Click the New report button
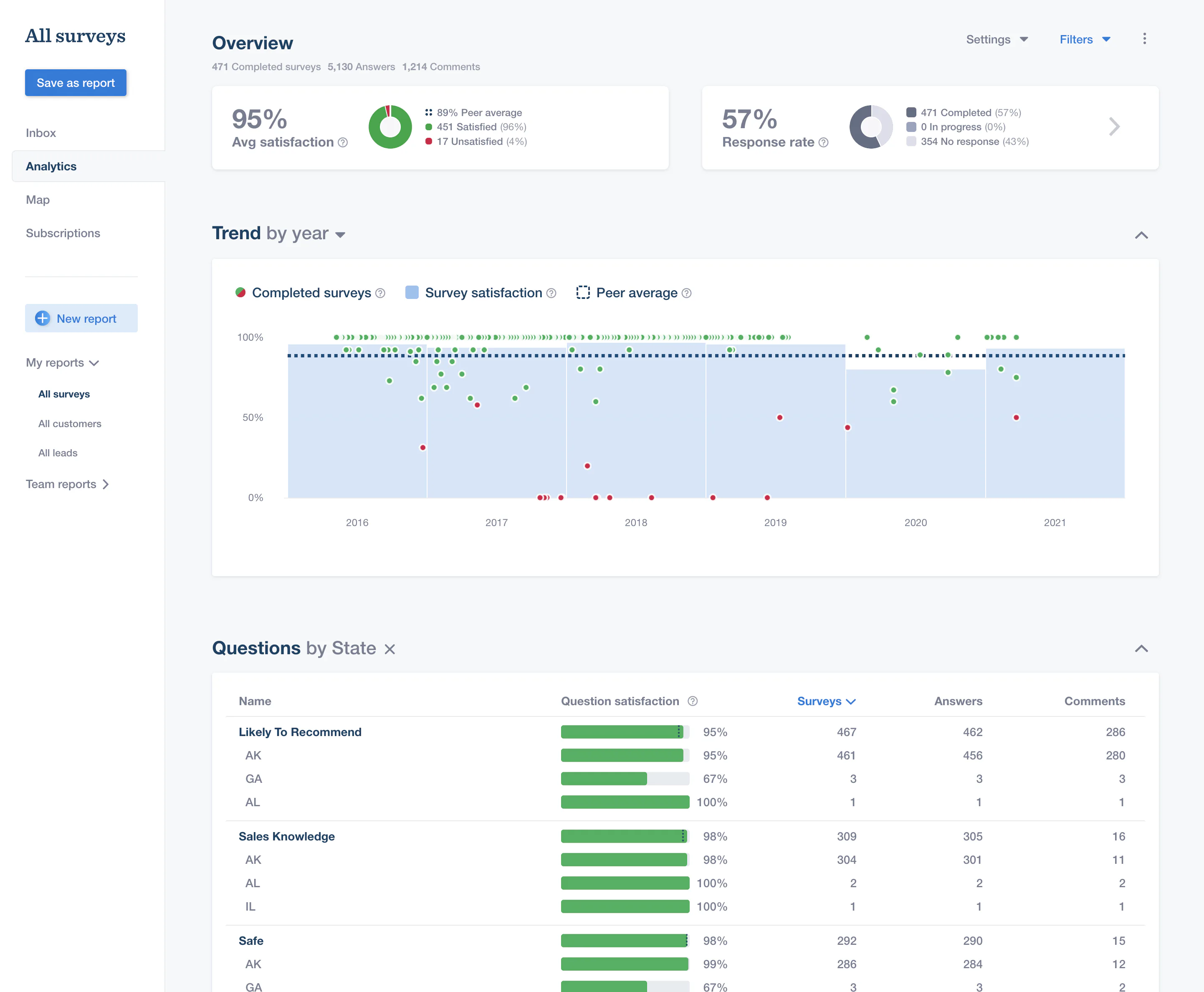 [81, 318]
